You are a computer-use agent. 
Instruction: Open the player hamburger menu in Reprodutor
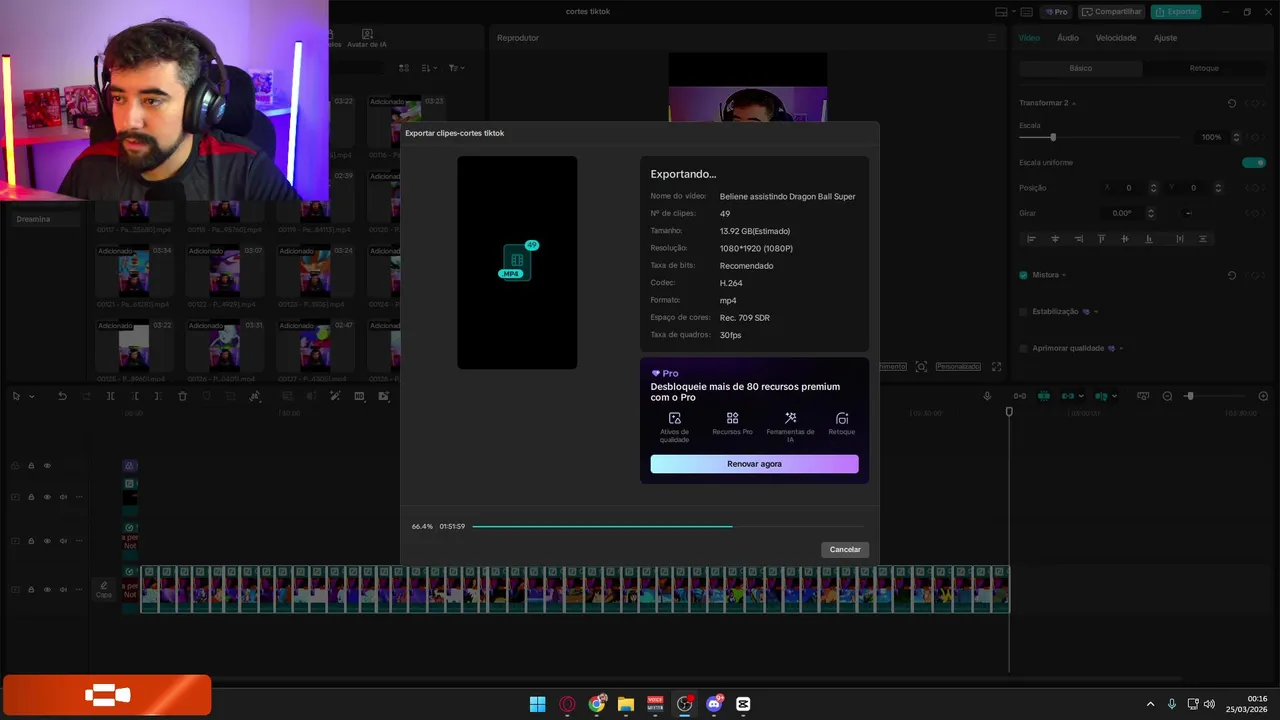tap(992, 38)
